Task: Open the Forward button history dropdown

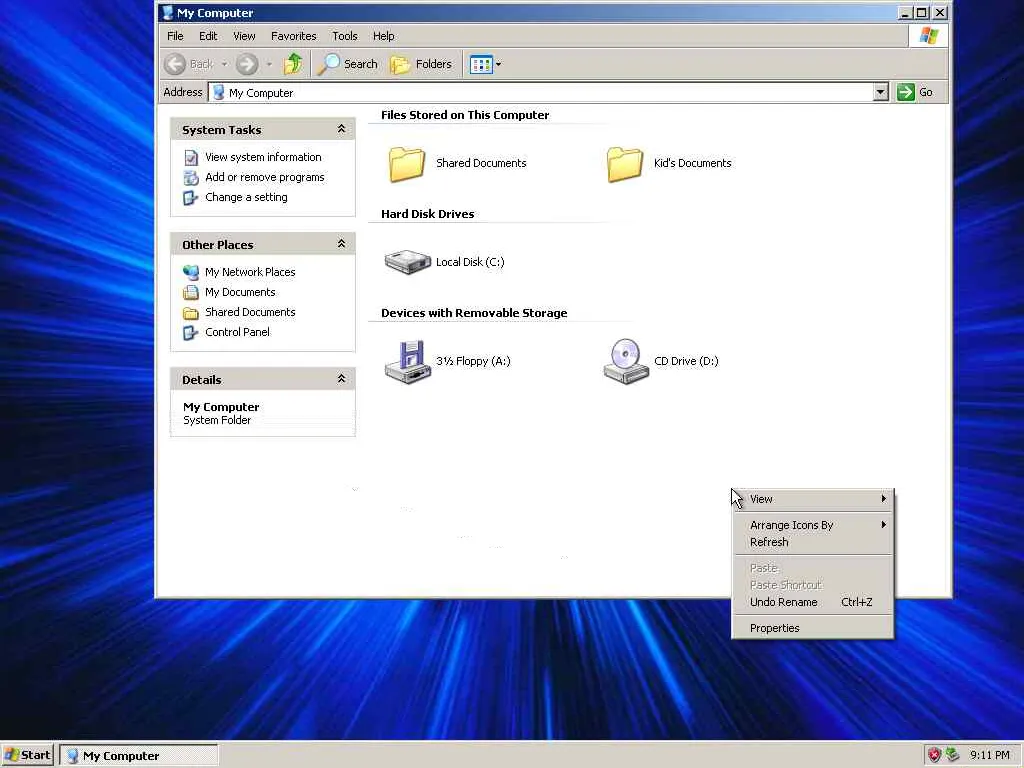Action: point(268,64)
